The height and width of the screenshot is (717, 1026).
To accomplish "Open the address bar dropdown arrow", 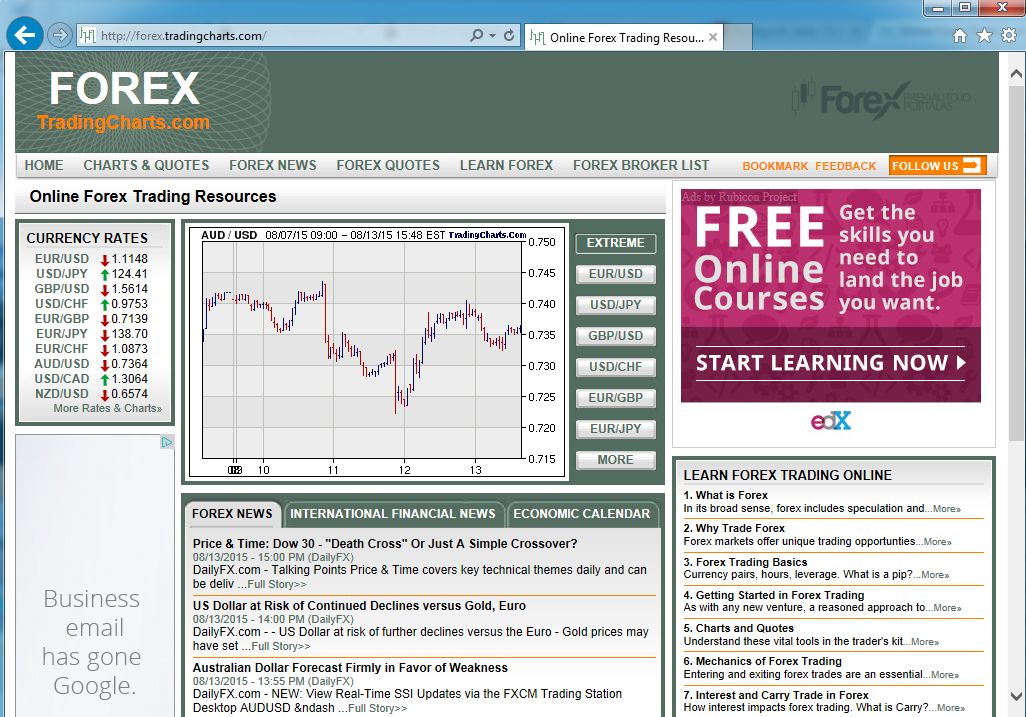I will point(493,35).
